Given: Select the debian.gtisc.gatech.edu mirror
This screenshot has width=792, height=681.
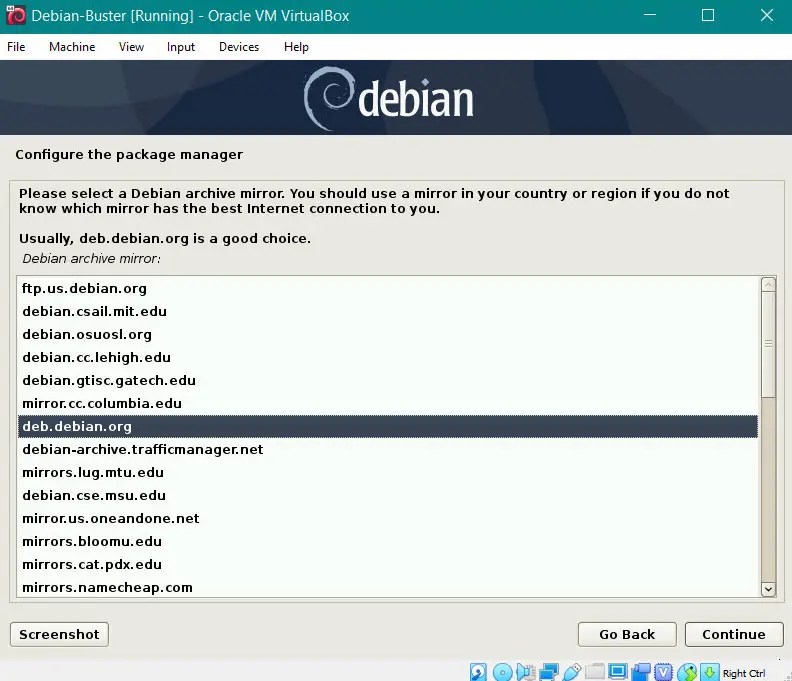Looking at the screenshot, I should 388,380.
